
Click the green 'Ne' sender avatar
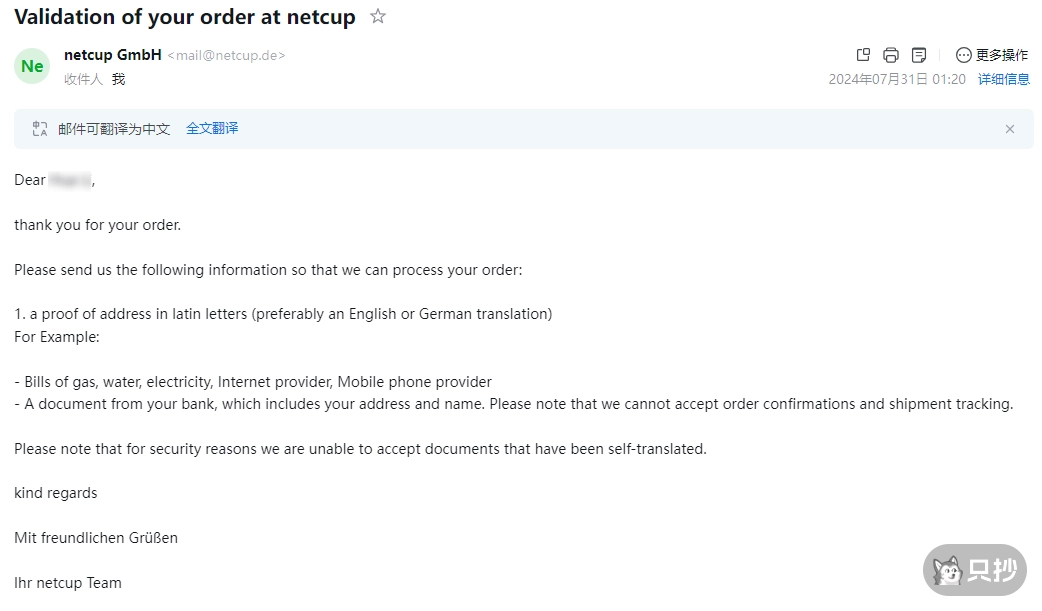click(x=32, y=66)
